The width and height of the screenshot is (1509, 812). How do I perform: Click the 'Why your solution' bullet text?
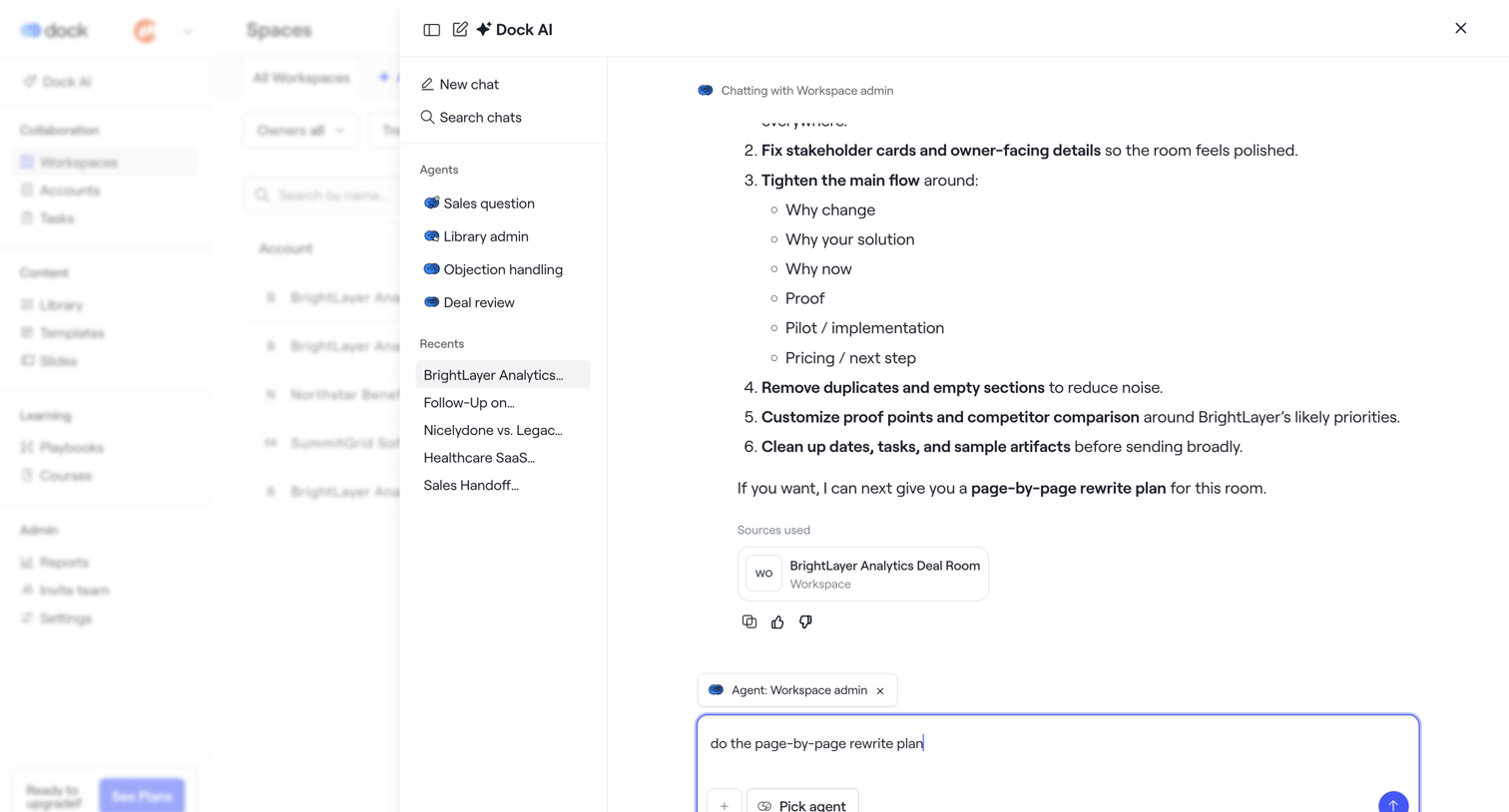click(850, 239)
